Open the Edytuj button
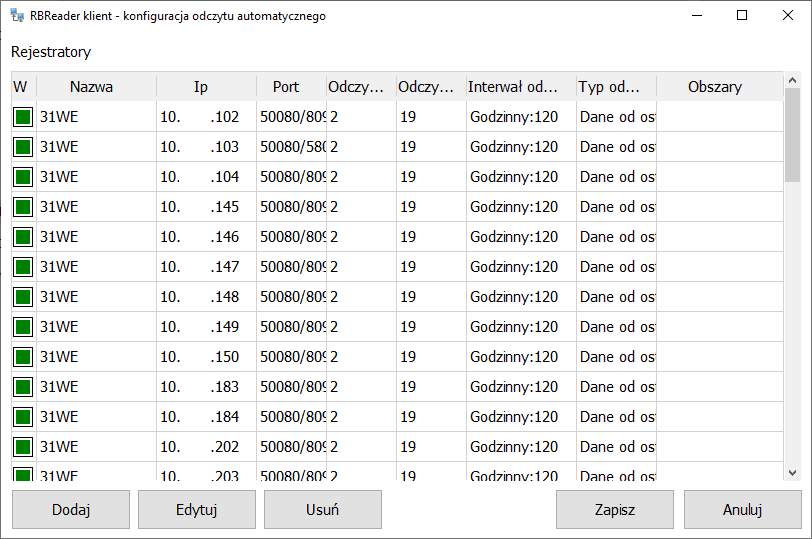This screenshot has height=539, width=812. [x=197, y=509]
